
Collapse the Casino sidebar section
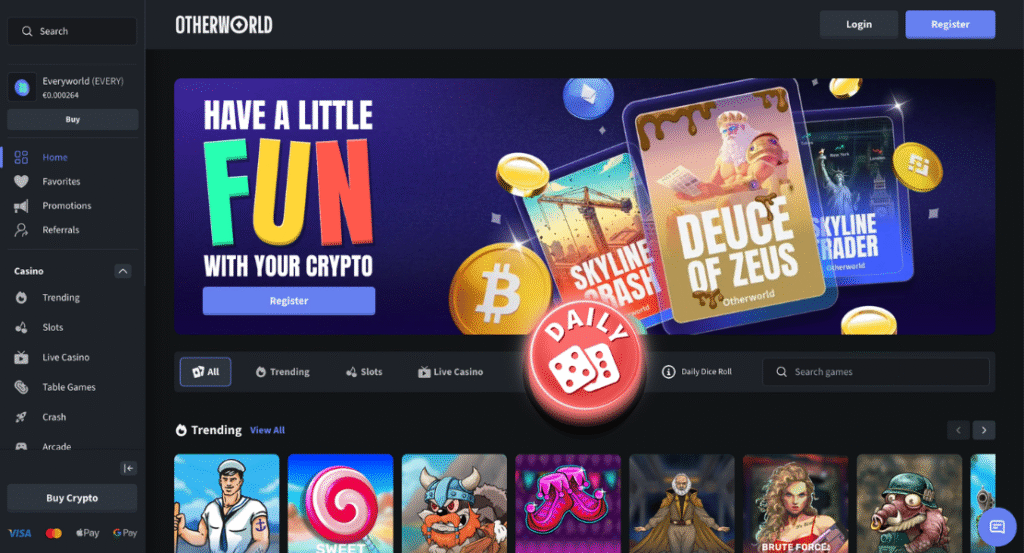123,271
